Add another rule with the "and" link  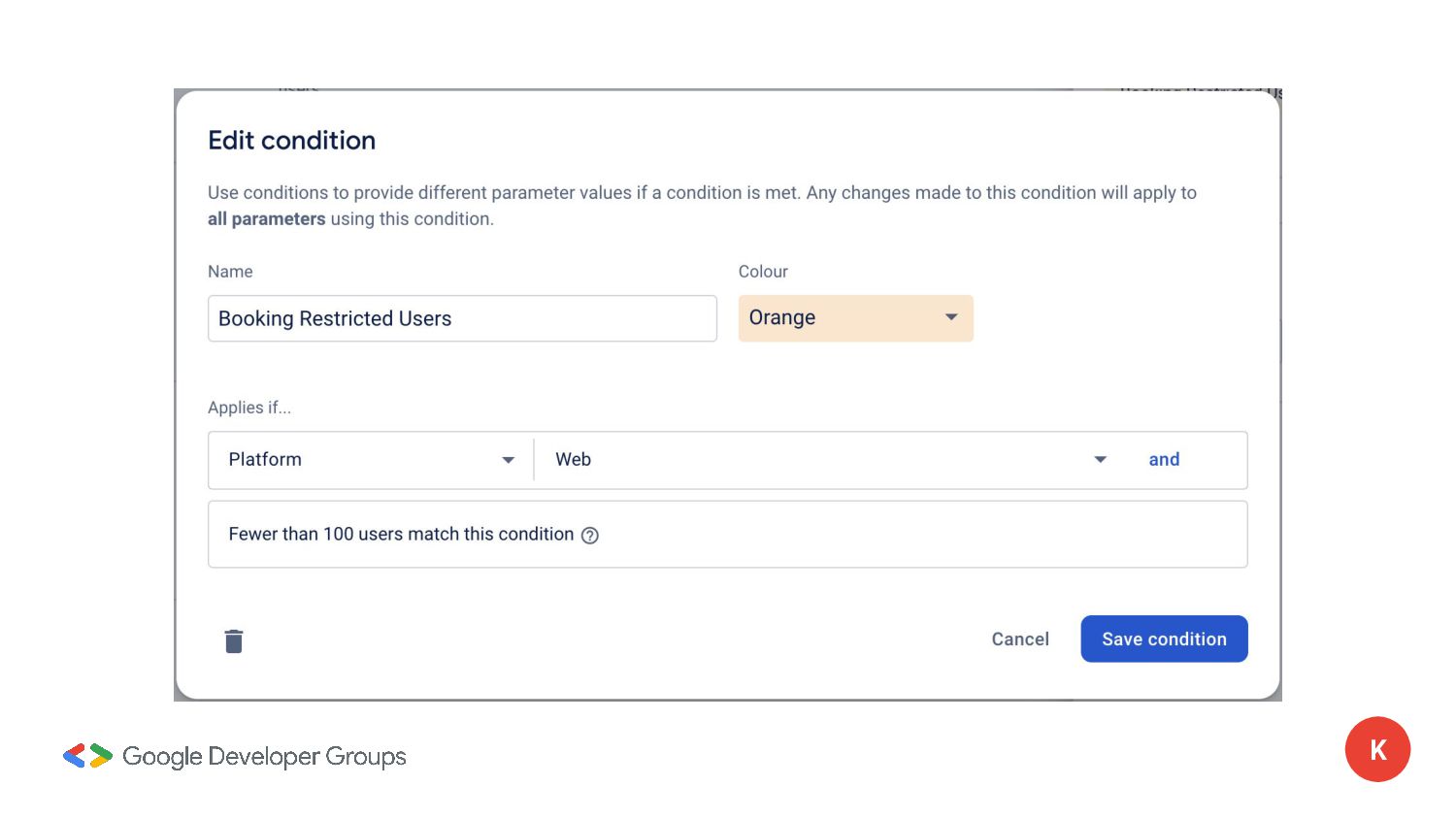pyautogui.click(x=1164, y=460)
